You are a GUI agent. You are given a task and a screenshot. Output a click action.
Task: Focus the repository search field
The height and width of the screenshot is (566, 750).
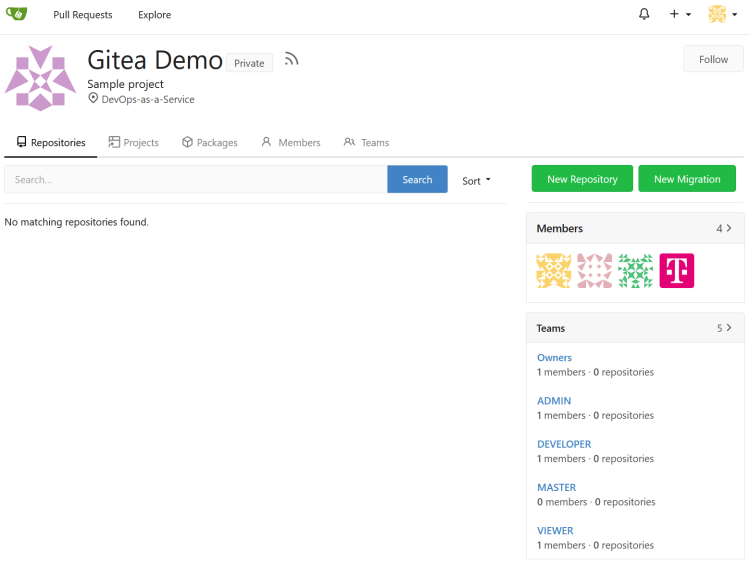[x=196, y=179]
